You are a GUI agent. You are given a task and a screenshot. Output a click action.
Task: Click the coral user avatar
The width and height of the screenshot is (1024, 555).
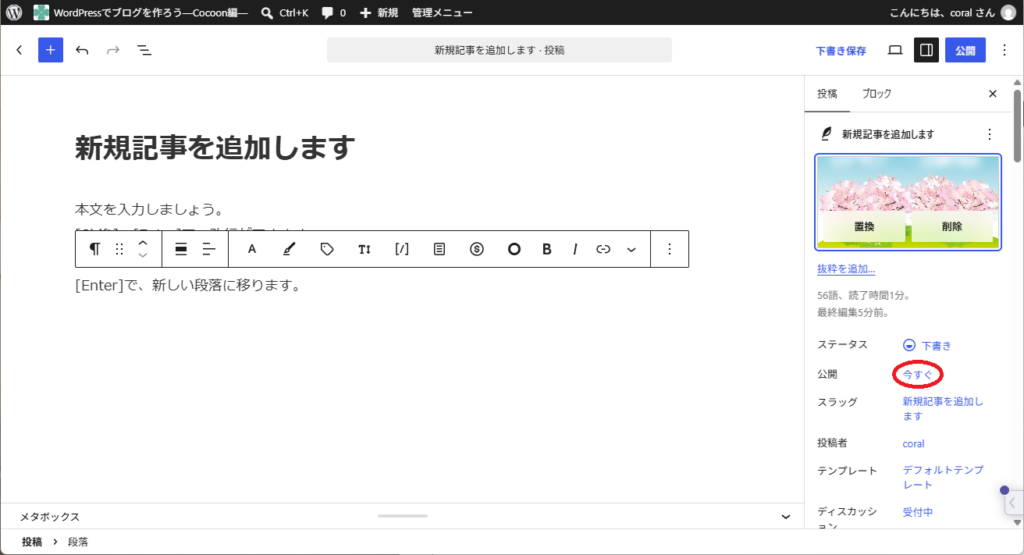1009,12
